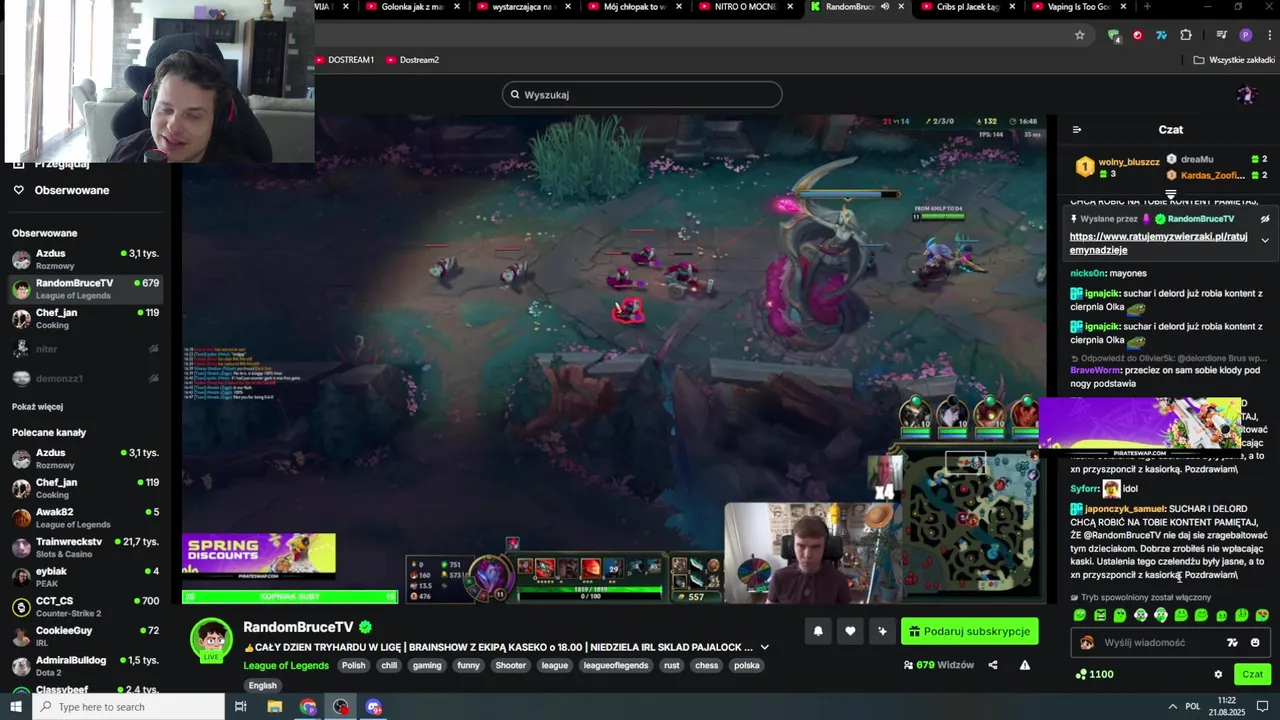Click the Spring Discounts banner on stream
1280x720 pixels.
(x=259, y=557)
